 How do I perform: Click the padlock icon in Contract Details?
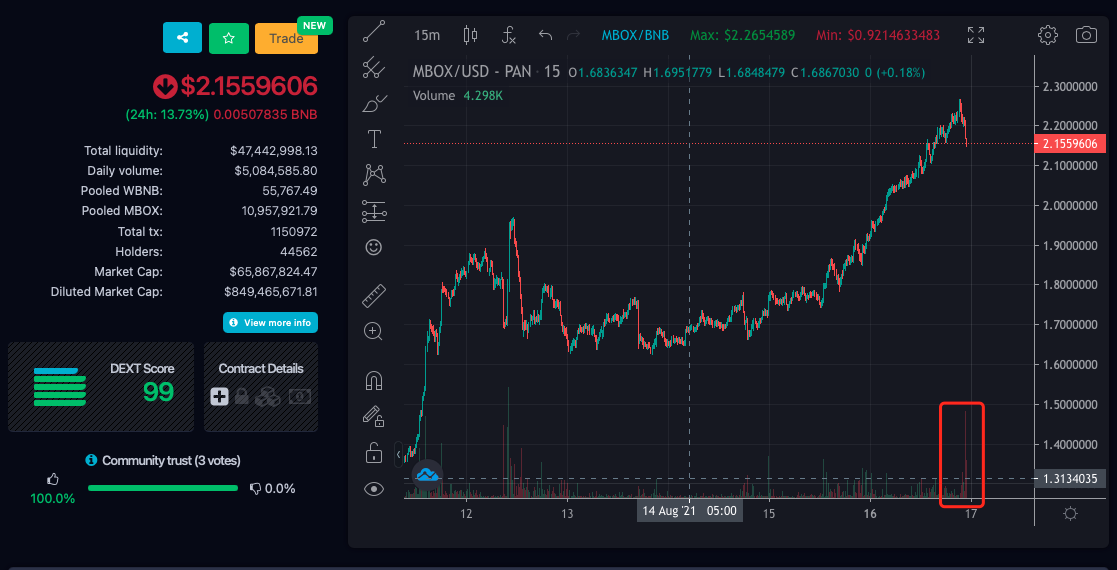pyautogui.click(x=242, y=397)
